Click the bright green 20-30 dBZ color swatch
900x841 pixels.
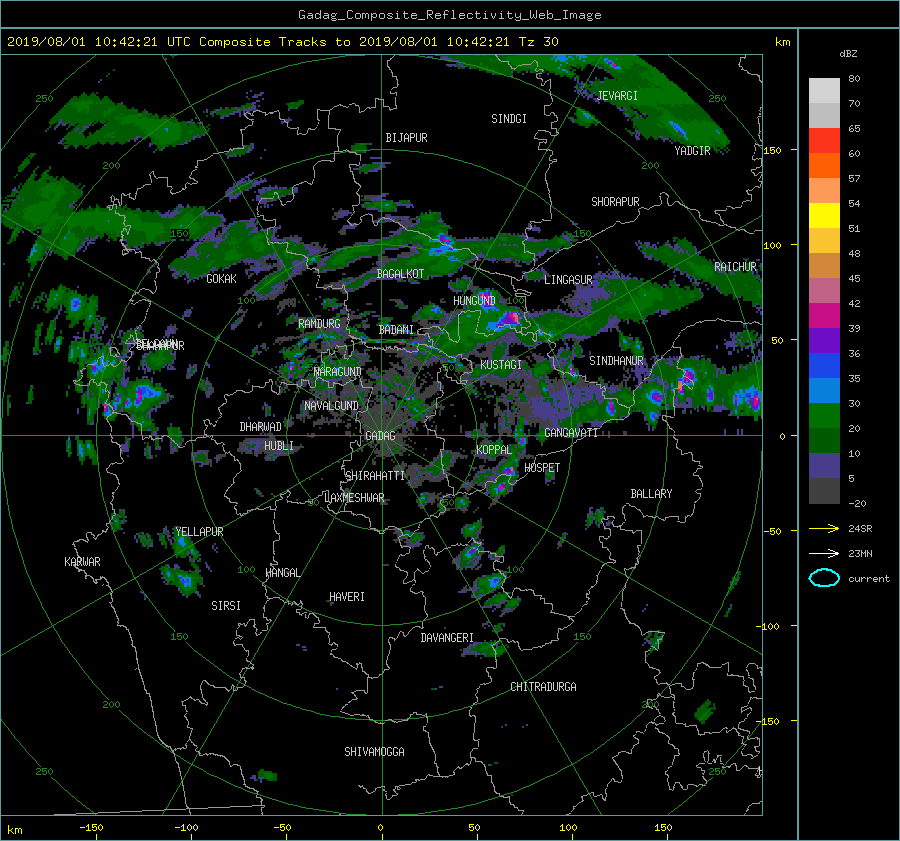point(824,416)
